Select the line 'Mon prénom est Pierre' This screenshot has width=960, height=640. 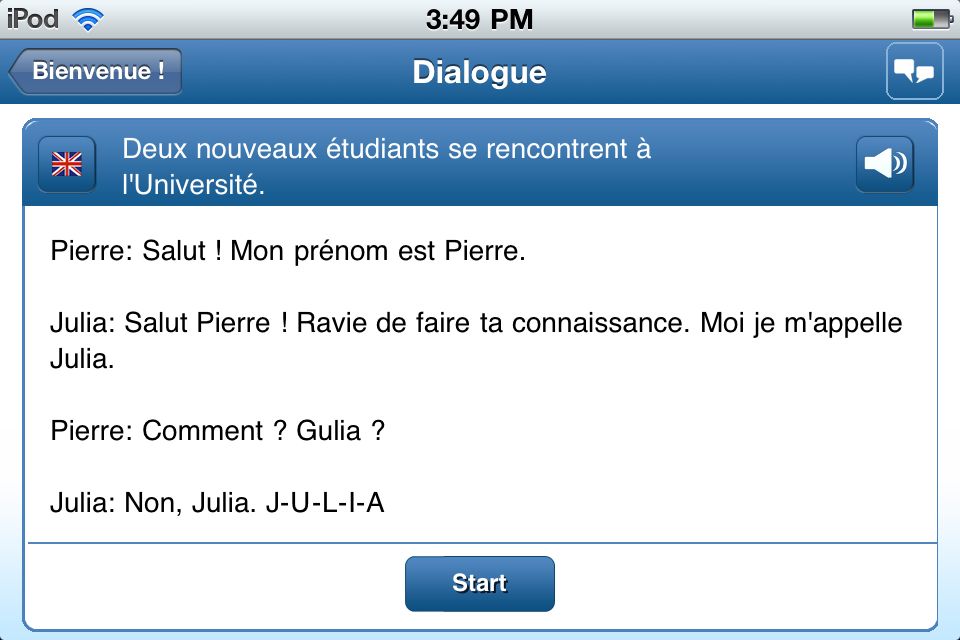point(377,251)
